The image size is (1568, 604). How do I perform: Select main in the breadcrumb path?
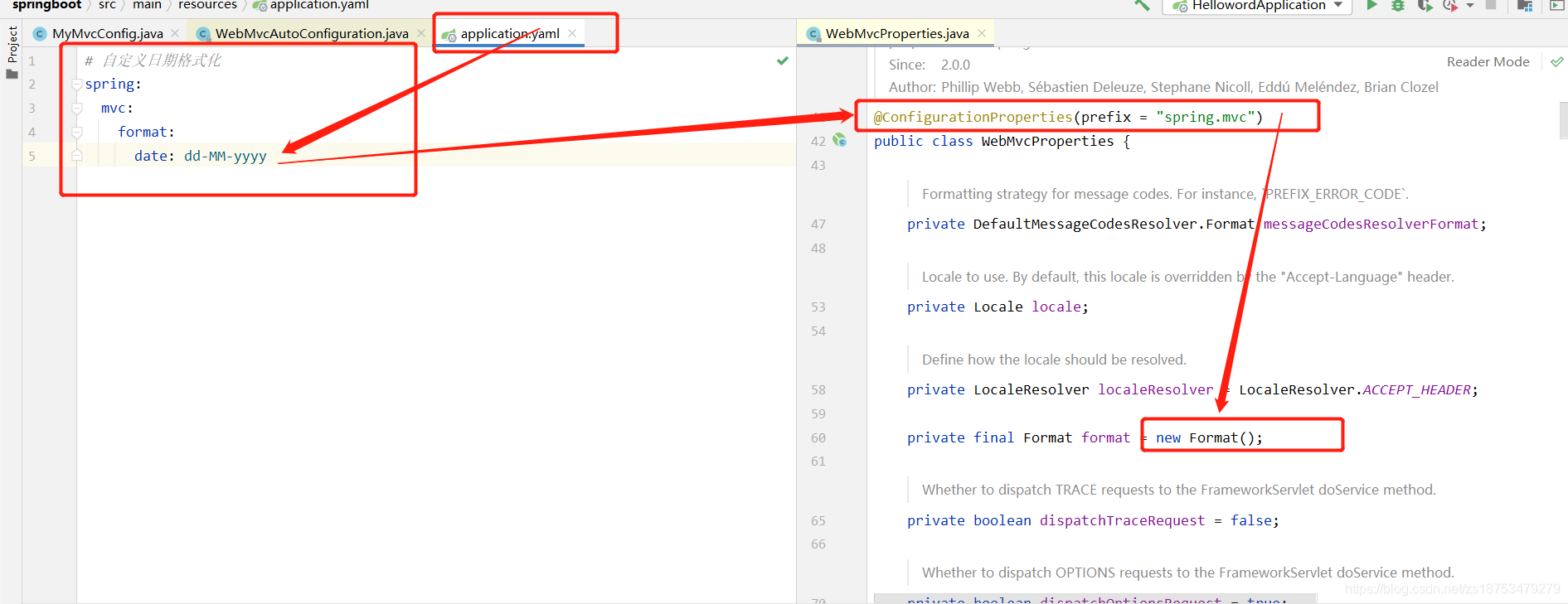click(147, 5)
